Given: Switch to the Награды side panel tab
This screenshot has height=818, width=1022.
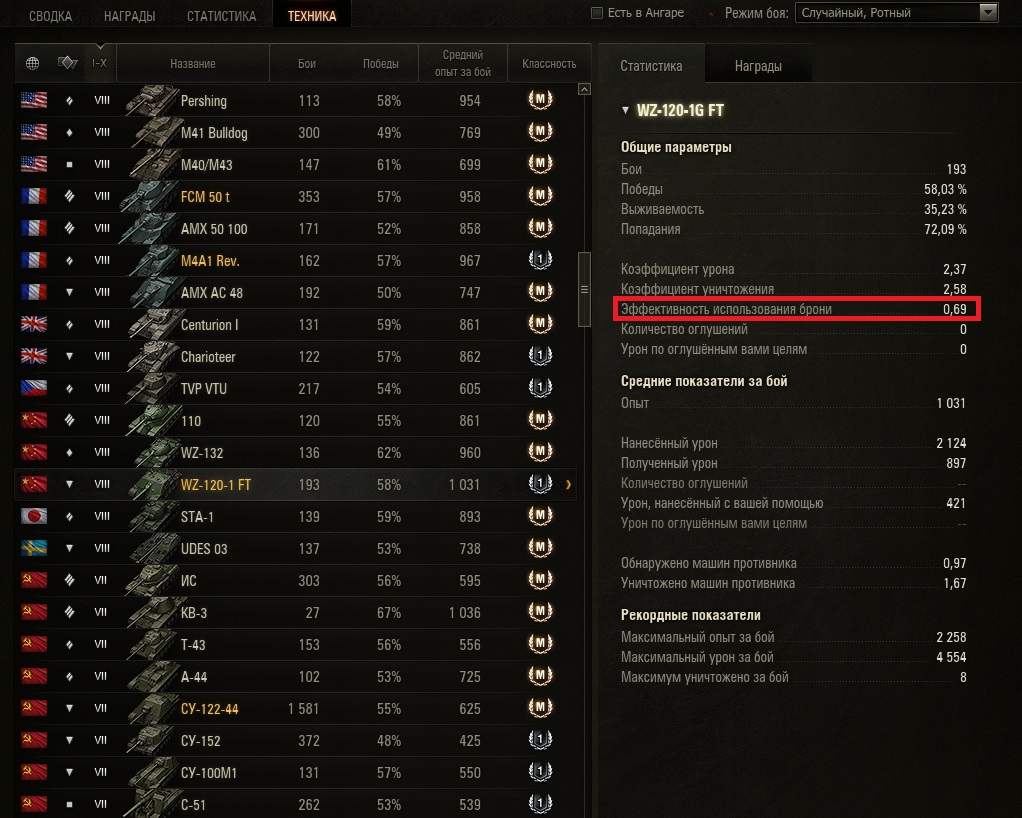Looking at the screenshot, I should point(758,66).
